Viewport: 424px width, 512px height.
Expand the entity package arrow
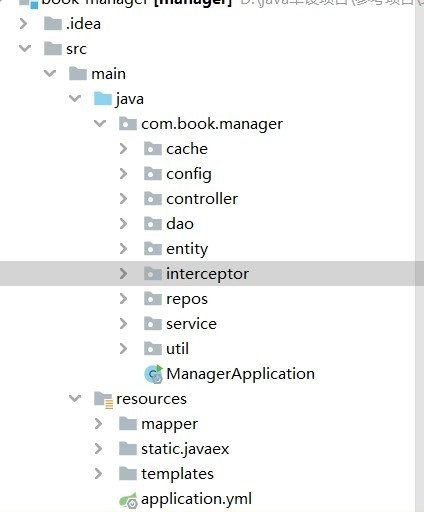point(123,249)
